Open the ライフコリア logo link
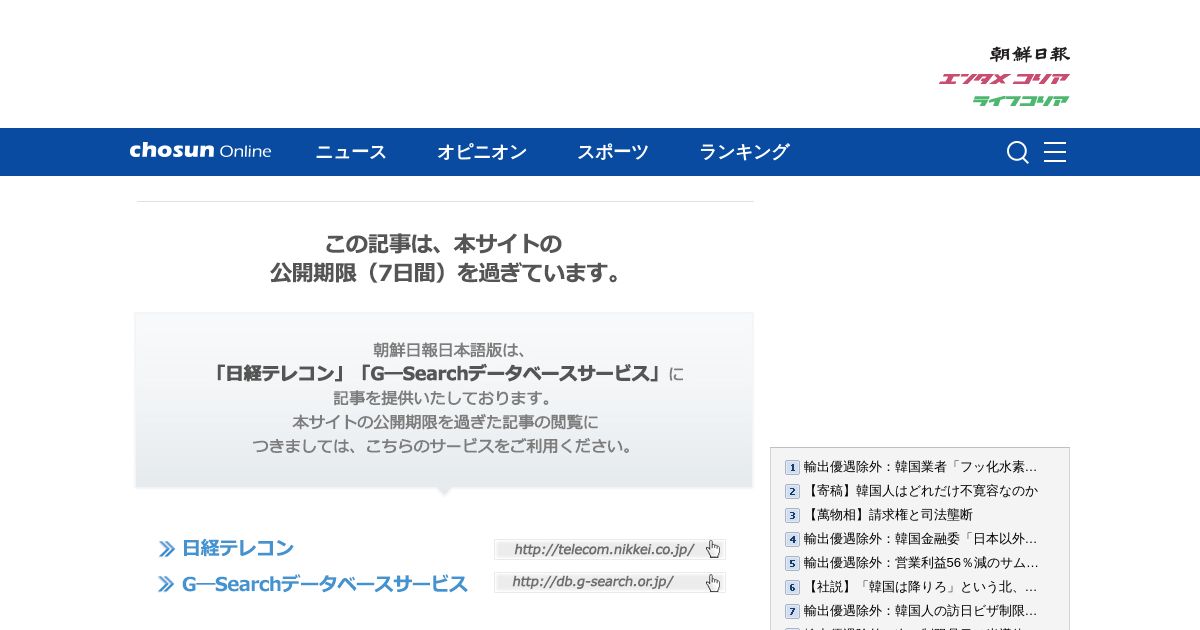This screenshot has height=630, width=1200. pyautogui.click(x=1021, y=100)
